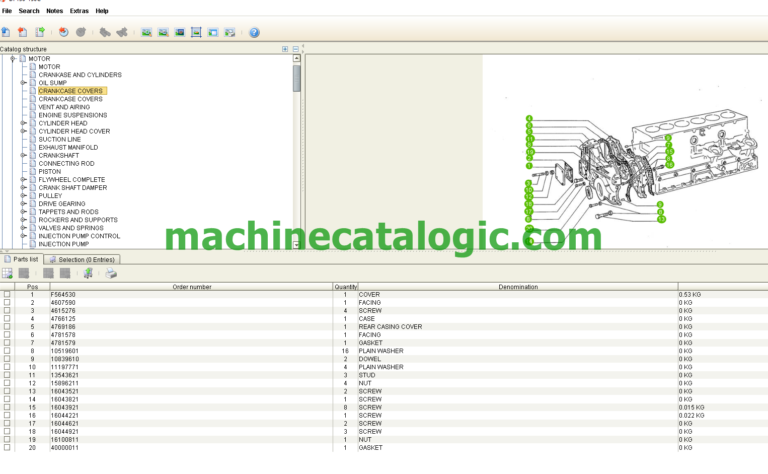The height and width of the screenshot is (474, 768).
Task: Expand the CYLINDER HEAD COVER tree node
Action: (x=23, y=131)
